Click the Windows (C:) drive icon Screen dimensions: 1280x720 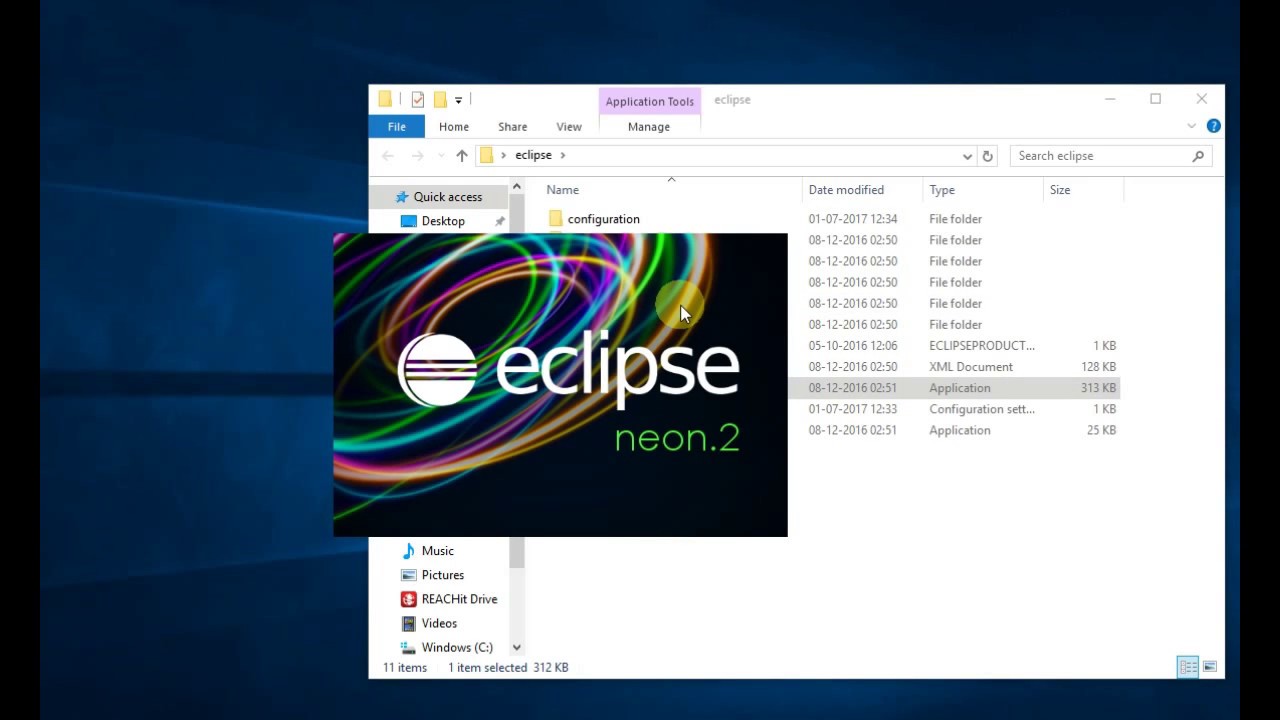coord(408,647)
